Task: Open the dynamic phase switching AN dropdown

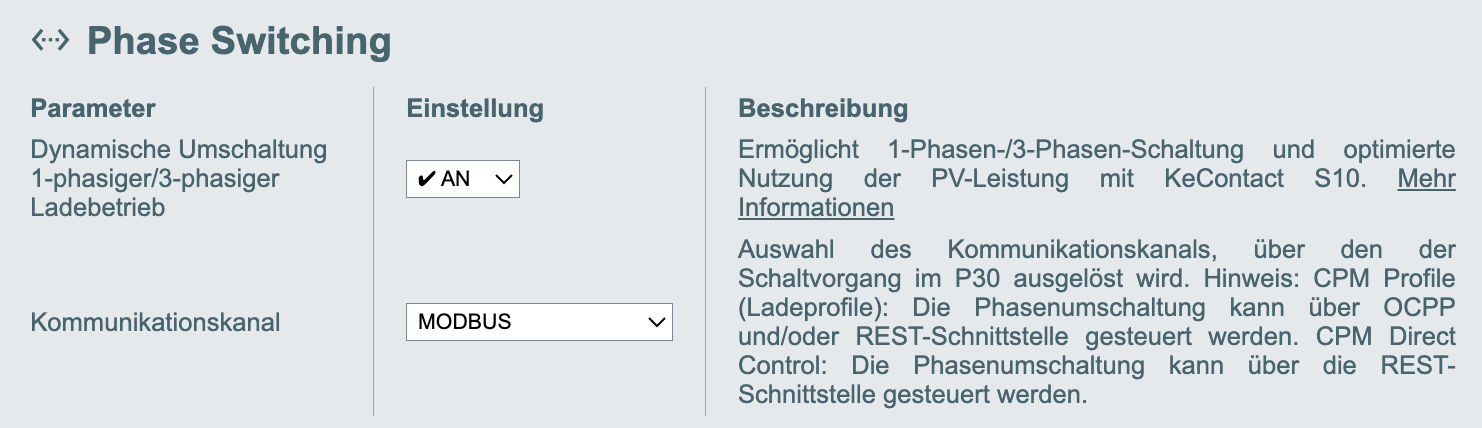Action: [x=462, y=180]
